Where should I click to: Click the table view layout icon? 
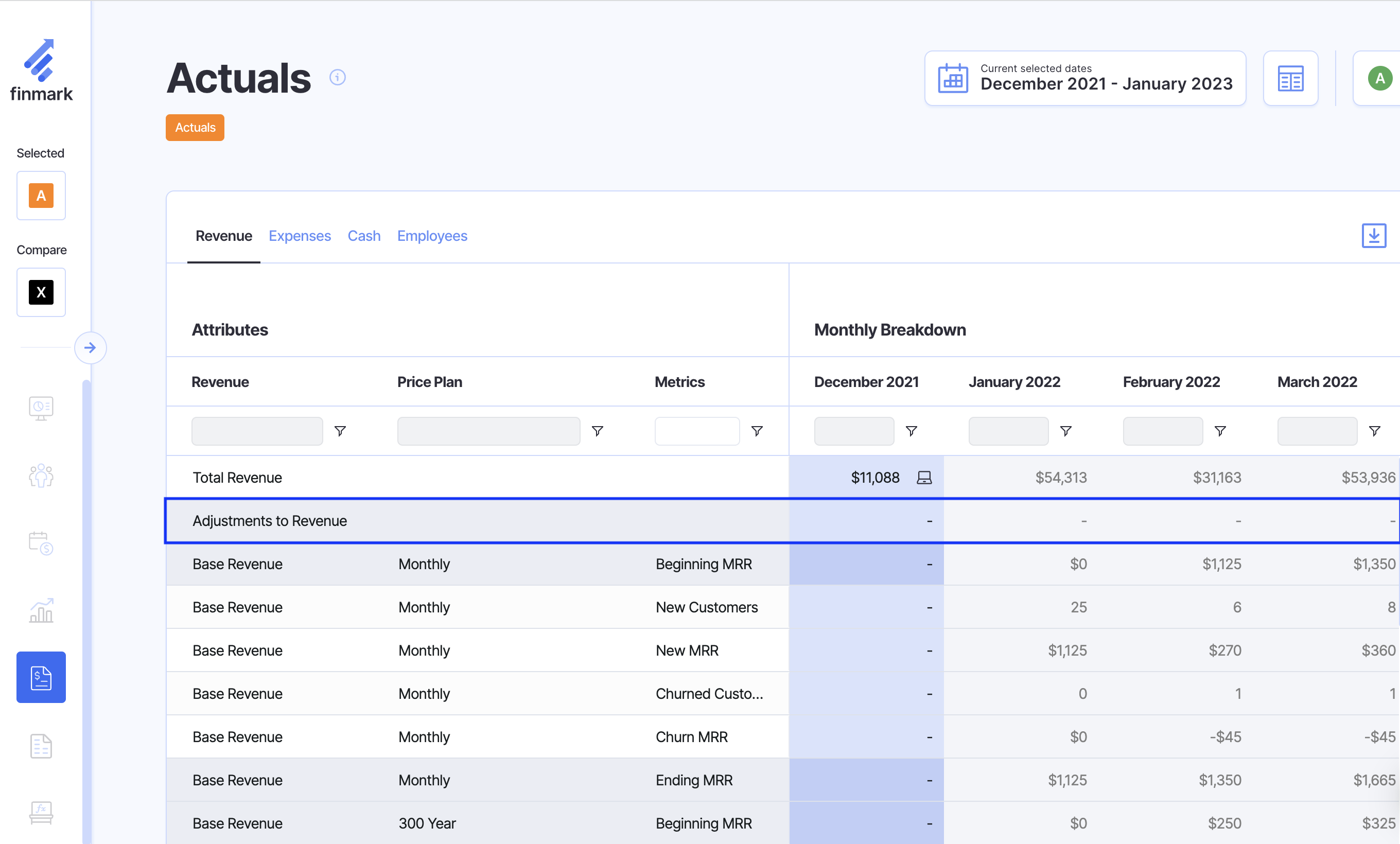click(x=1290, y=78)
